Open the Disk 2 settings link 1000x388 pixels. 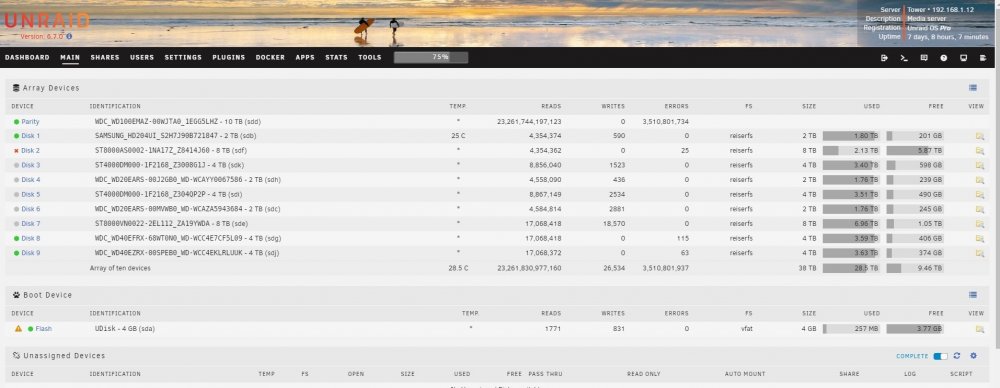tap(31, 151)
